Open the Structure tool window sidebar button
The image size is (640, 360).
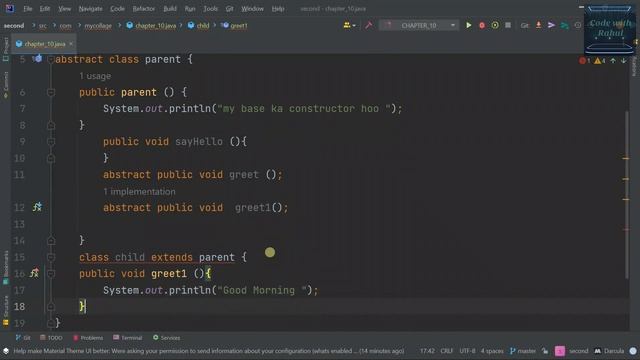tap(5, 310)
